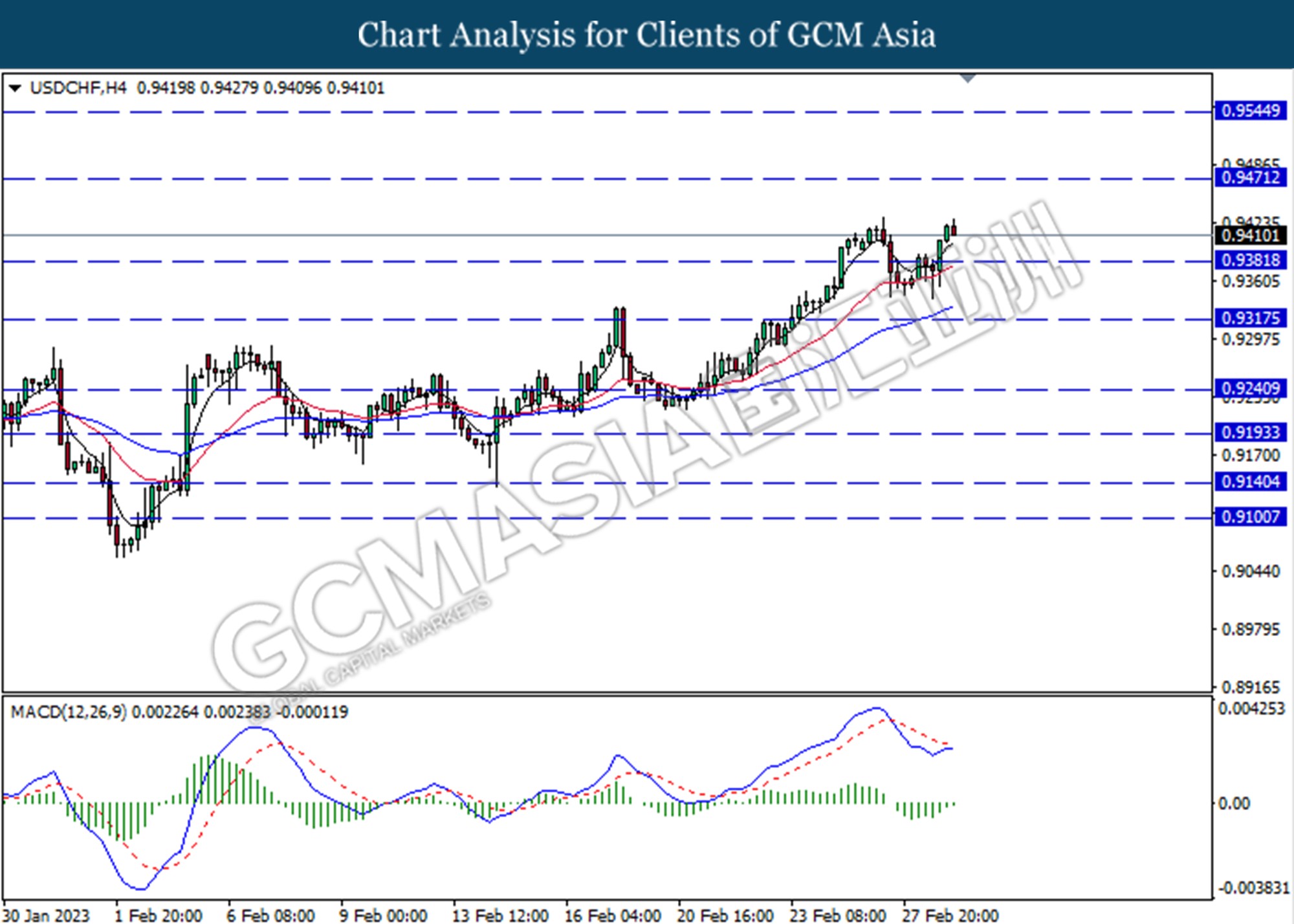Click the 6 Feb 08:00 time label

[x=270, y=916]
